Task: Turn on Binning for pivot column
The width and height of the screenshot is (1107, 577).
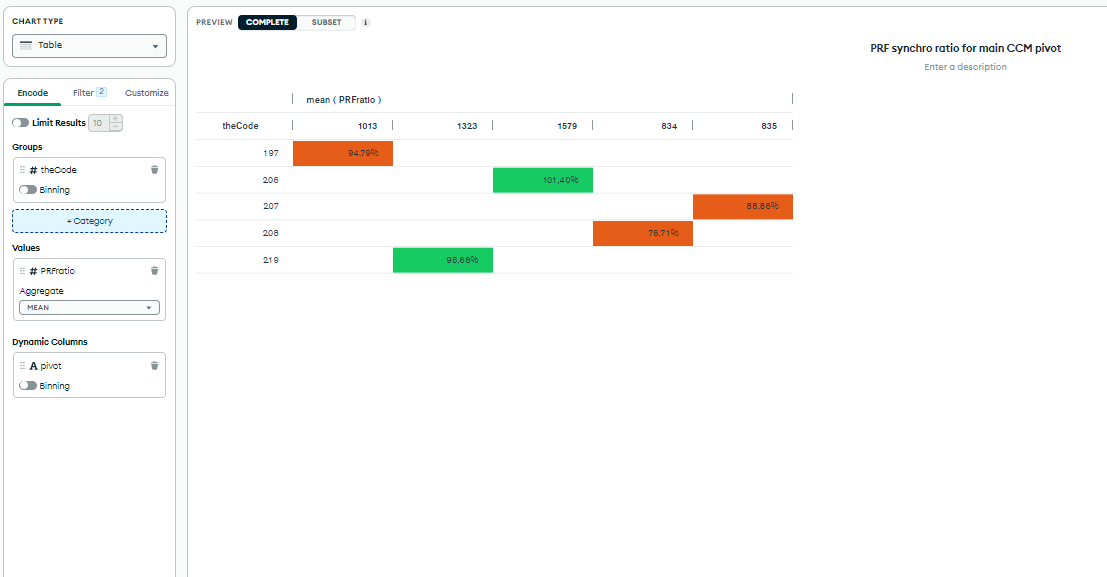Action: click(27, 386)
